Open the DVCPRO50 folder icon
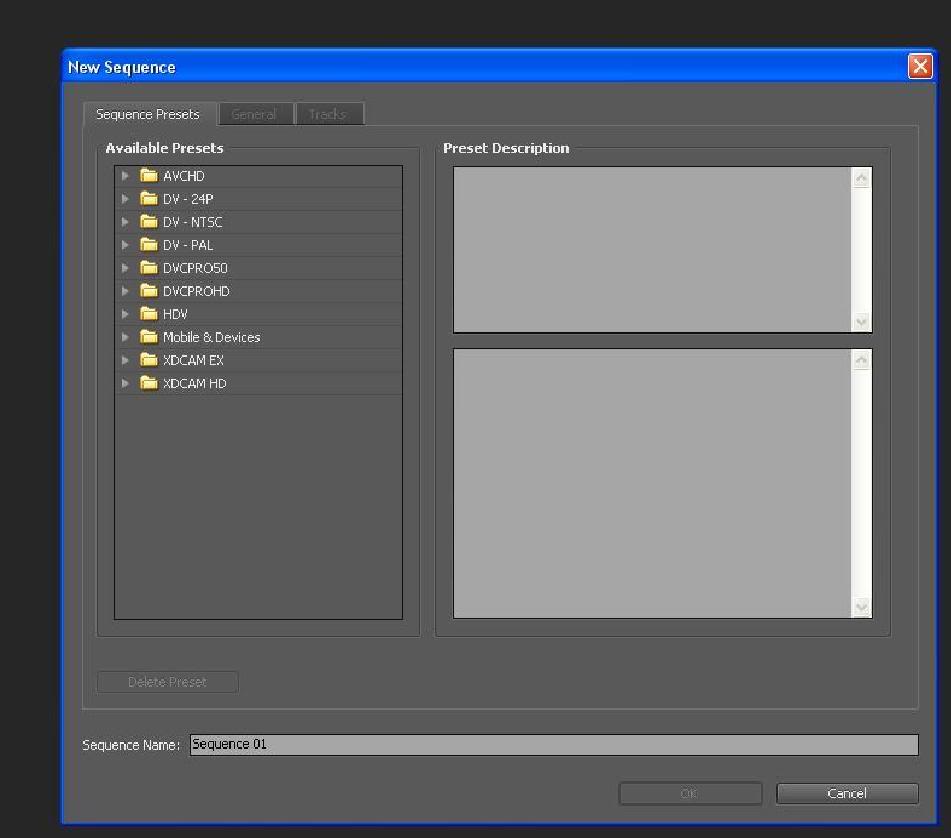The width and height of the screenshot is (951, 838). click(x=148, y=267)
